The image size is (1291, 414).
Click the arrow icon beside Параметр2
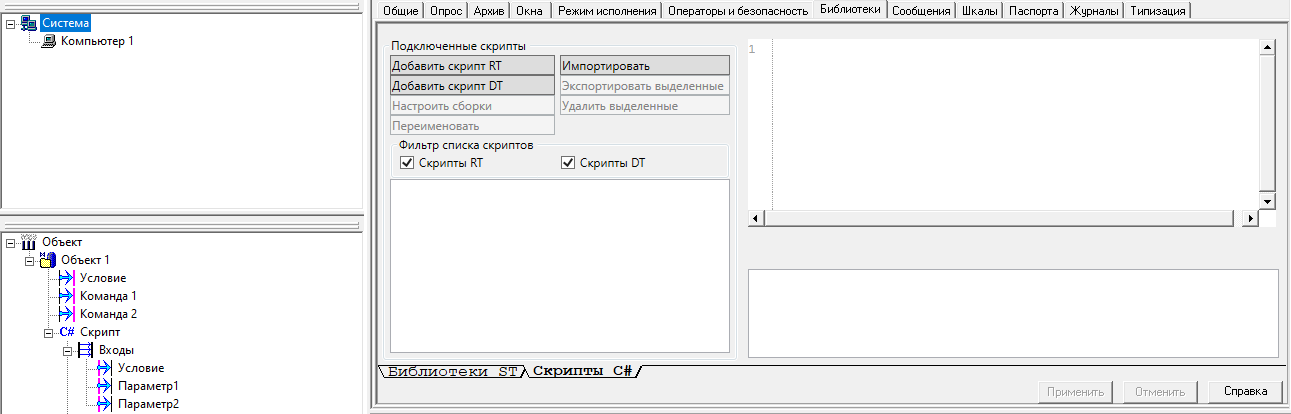(105, 404)
